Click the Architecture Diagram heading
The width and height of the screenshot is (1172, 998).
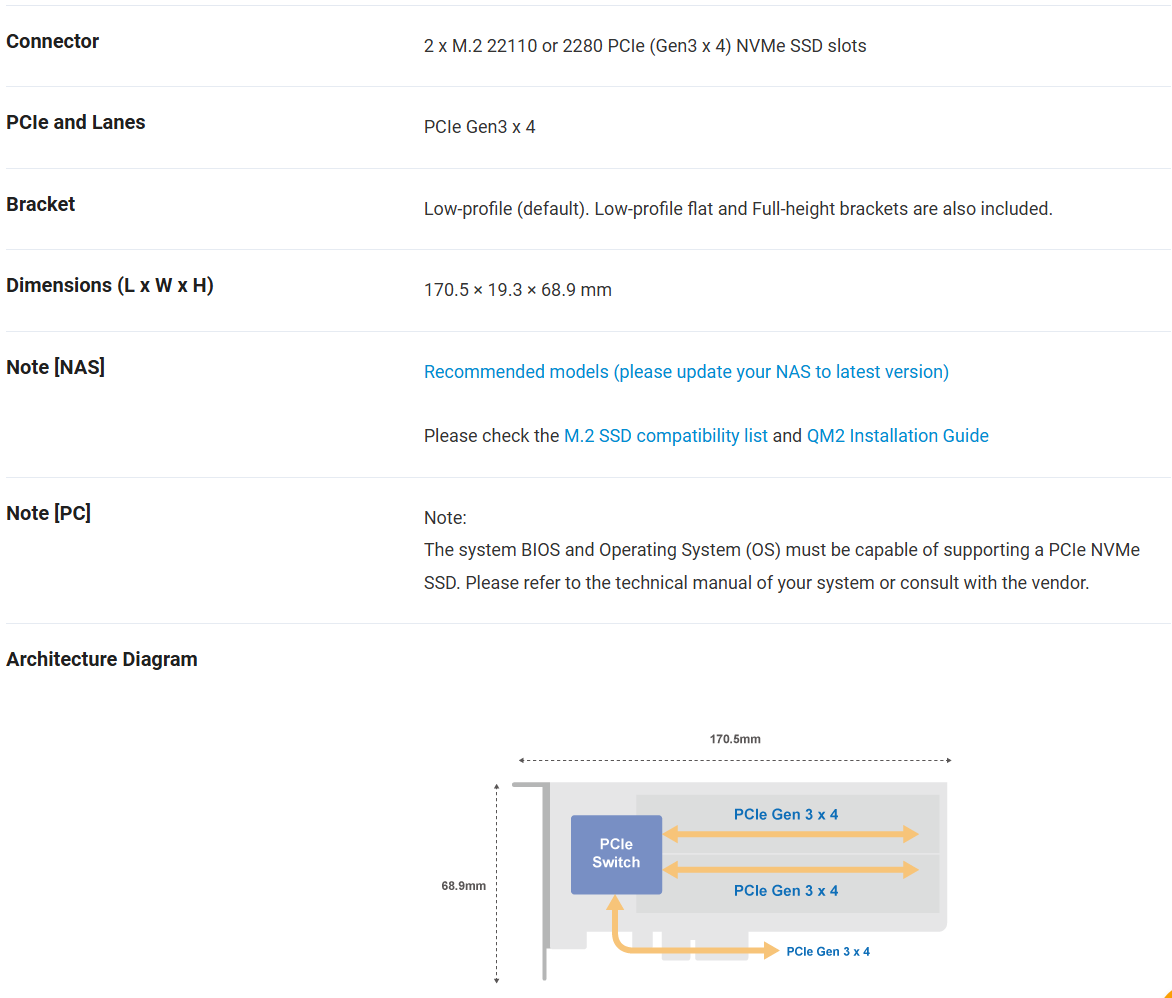102,660
